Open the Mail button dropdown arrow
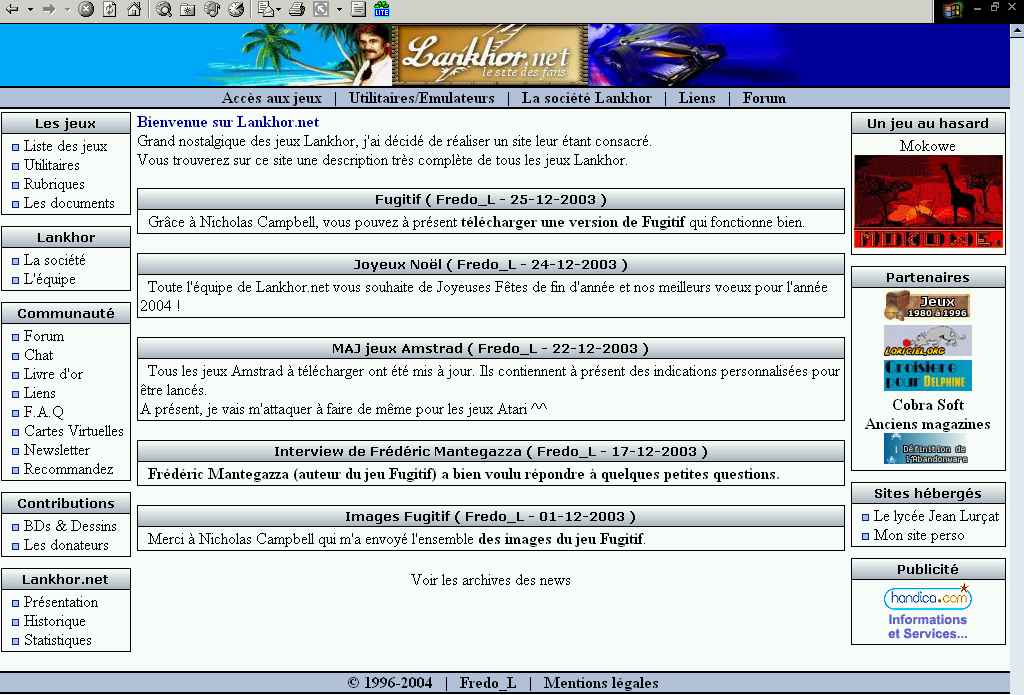 (x=280, y=10)
